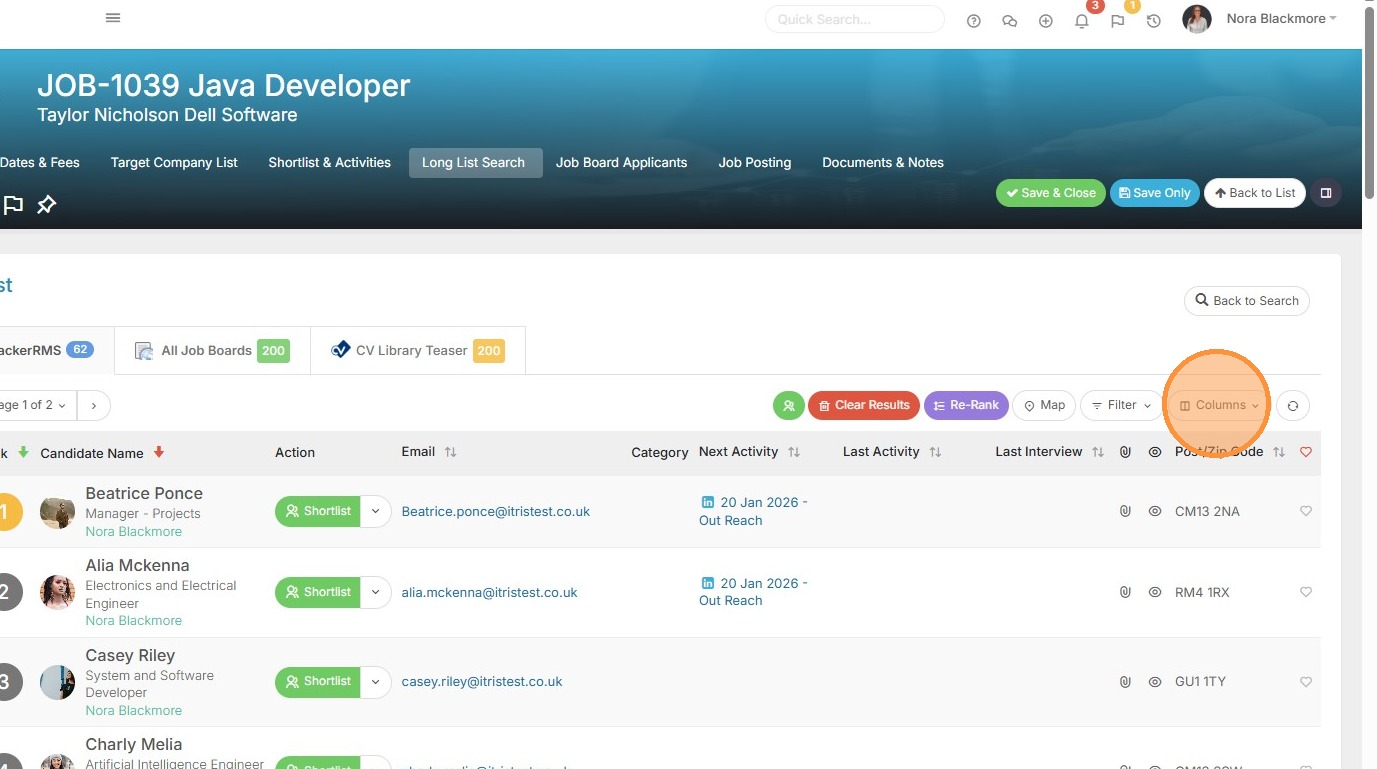The width and height of the screenshot is (1377, 769).
Task: Switch to the Job Board Applicants tab
Action: pos(621,163)
